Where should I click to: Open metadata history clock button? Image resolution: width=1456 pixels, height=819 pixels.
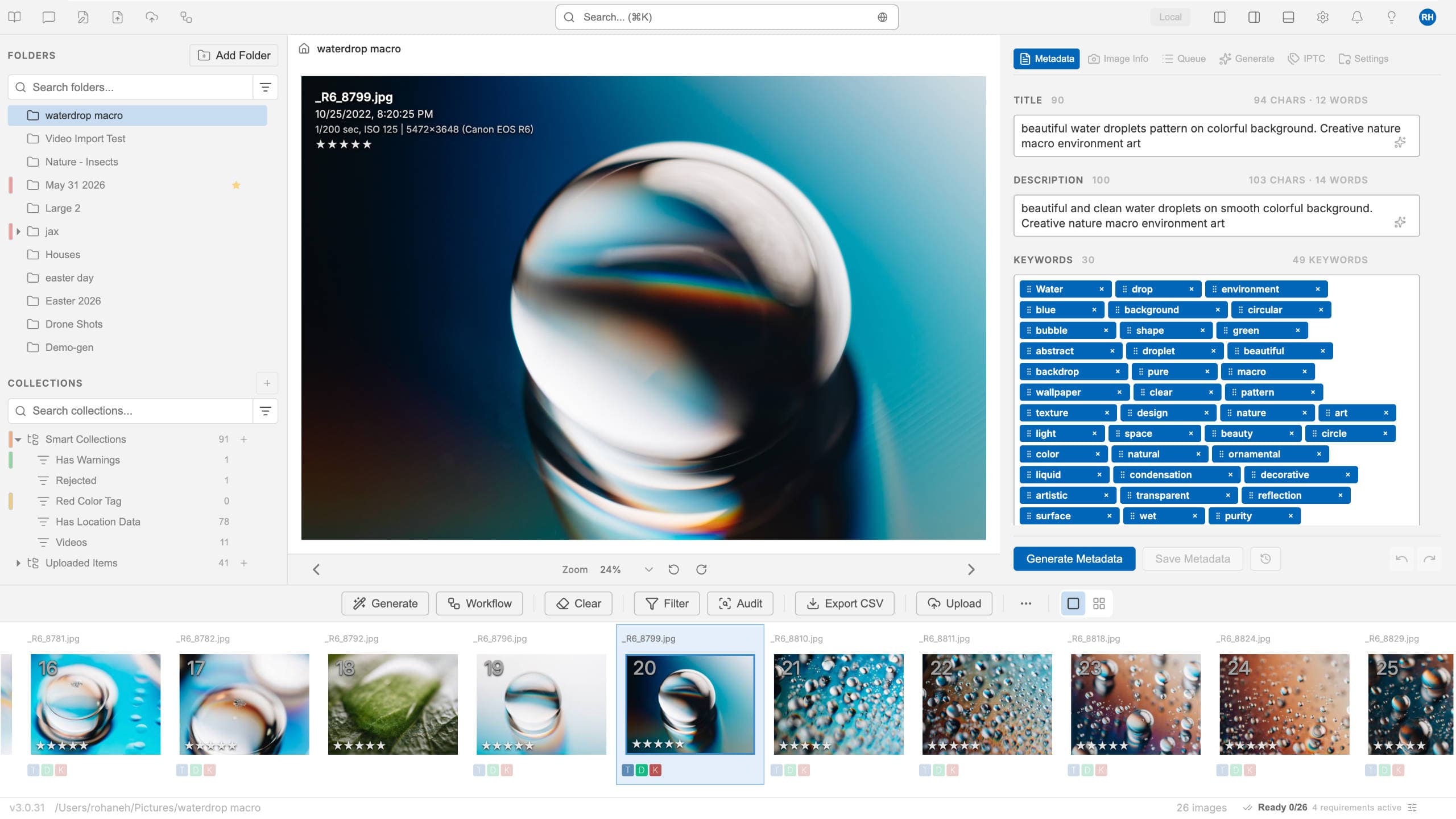pyautogui.click(x=1265, y=559)
